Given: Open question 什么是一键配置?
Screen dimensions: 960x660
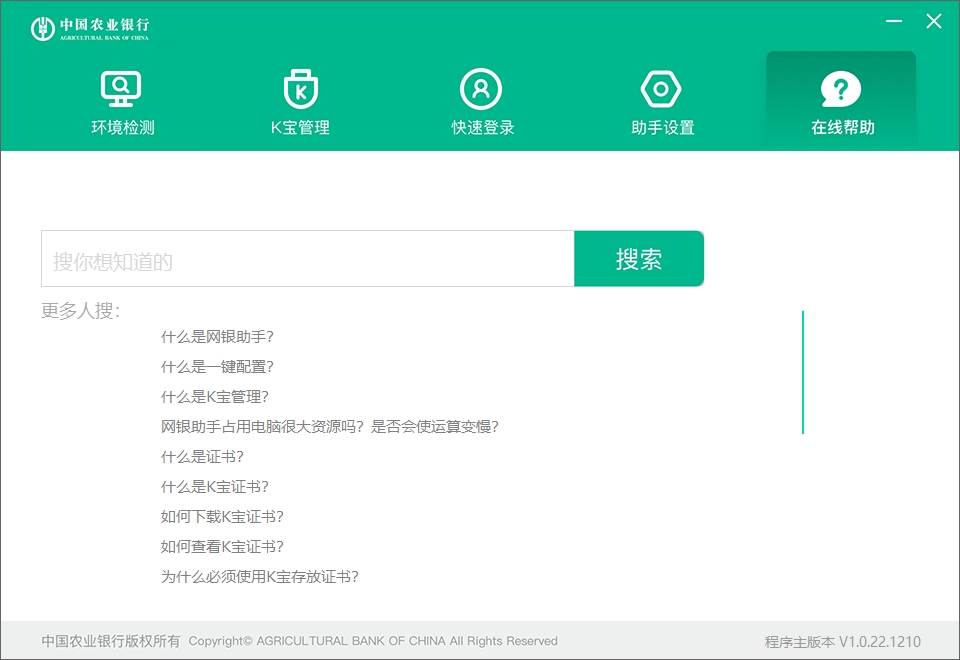Looking at the screenshot, I should 217,367.
